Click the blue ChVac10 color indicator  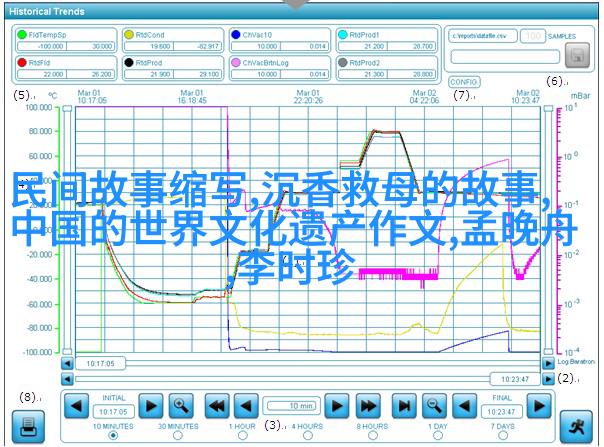[236, 35]
